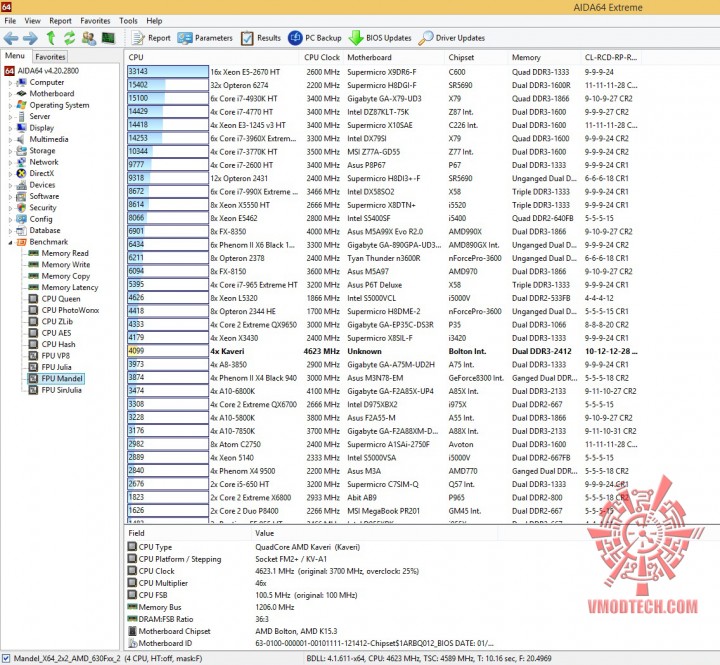This screenshot has width=720, height=665.
Task: Select the Software tree item
Action: pyautogui.click(x=44, y=196)
